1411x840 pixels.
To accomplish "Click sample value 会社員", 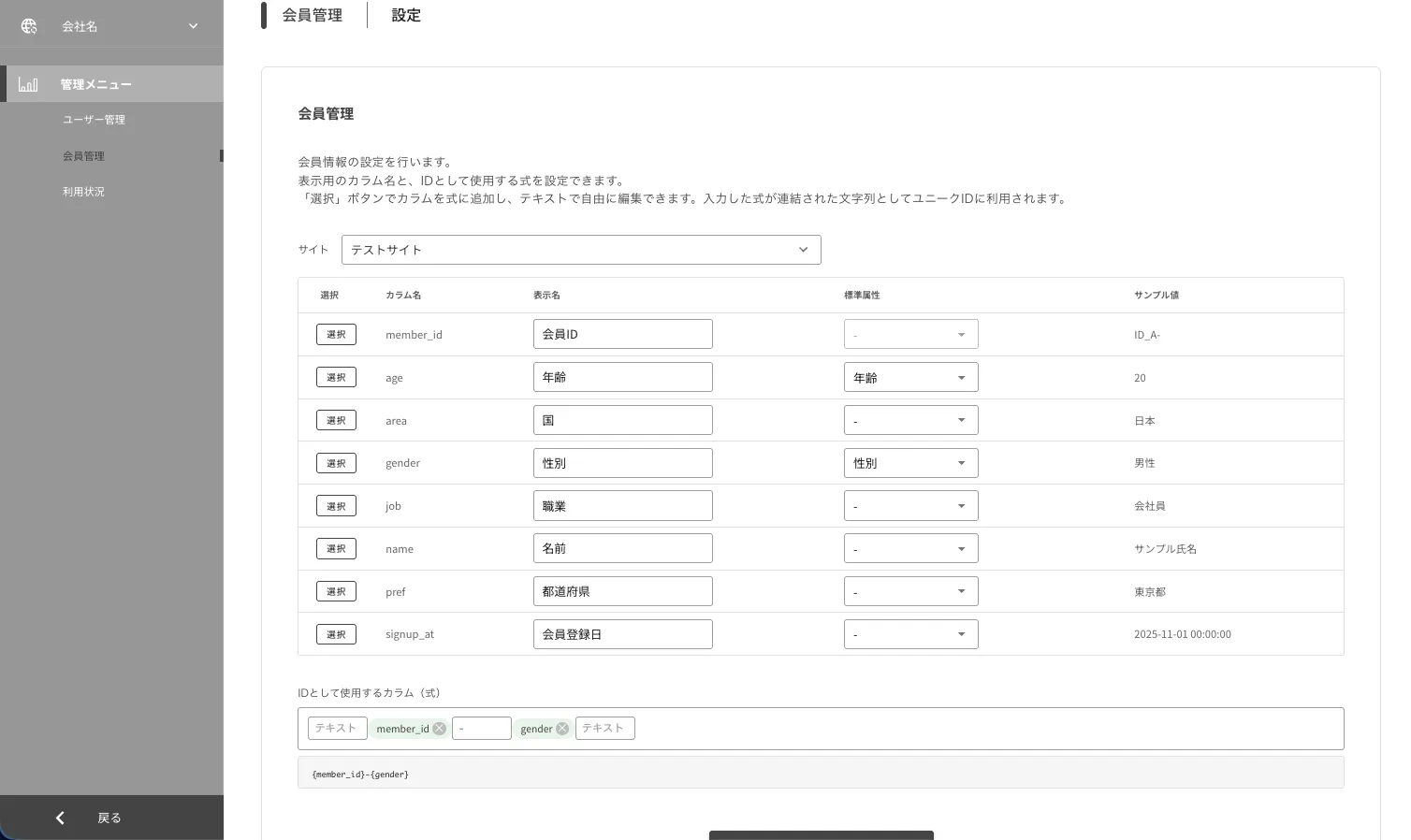I will click(x=1150, y=506).
